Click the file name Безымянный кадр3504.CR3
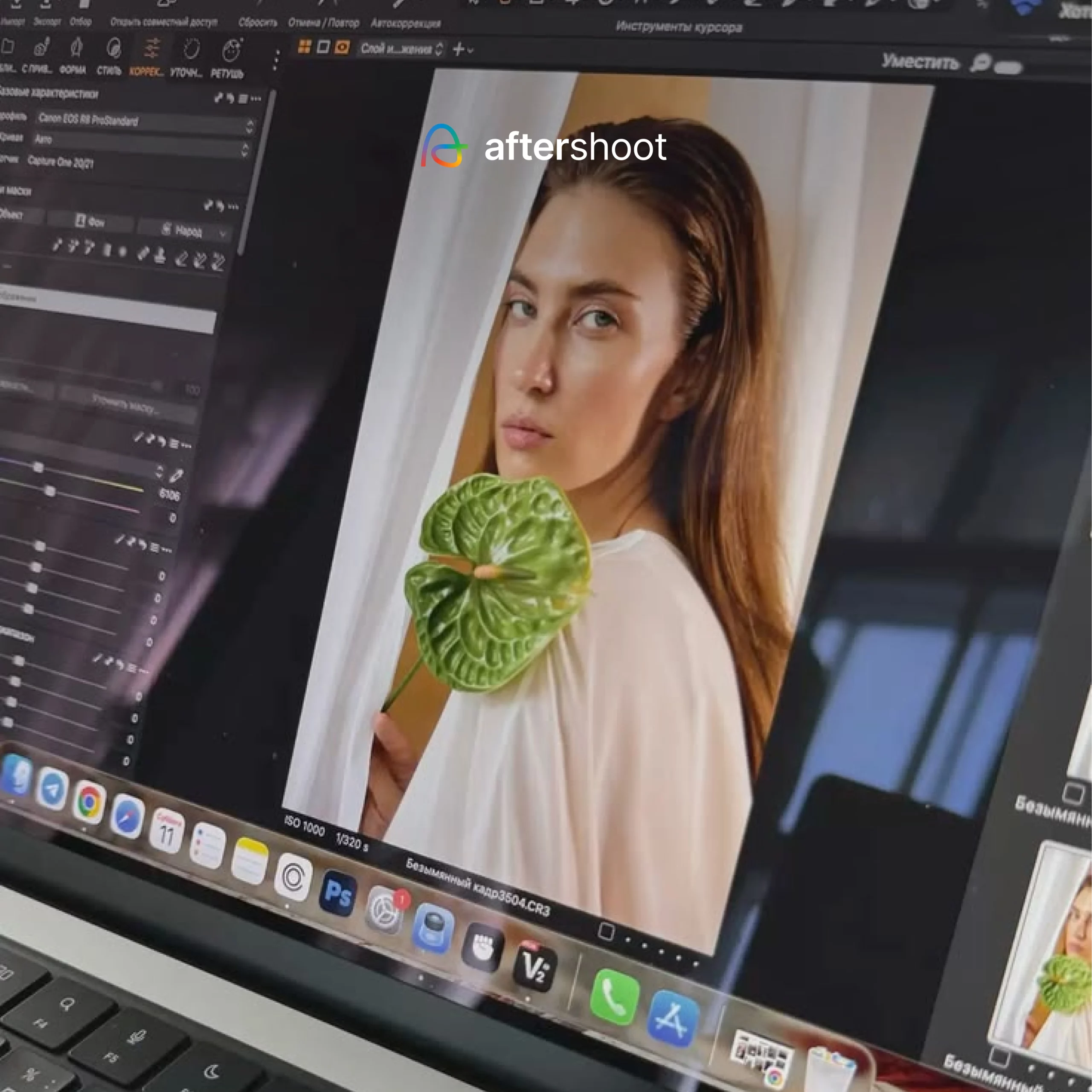 [478, 888]
